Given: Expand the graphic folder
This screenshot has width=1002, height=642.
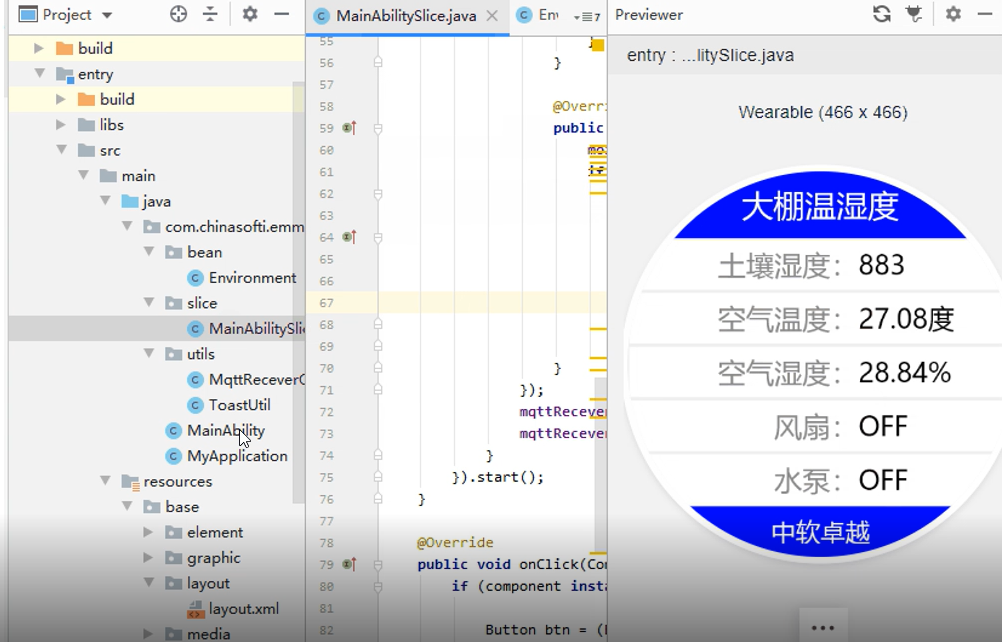Looking at the screenshot, I should 148,558.
